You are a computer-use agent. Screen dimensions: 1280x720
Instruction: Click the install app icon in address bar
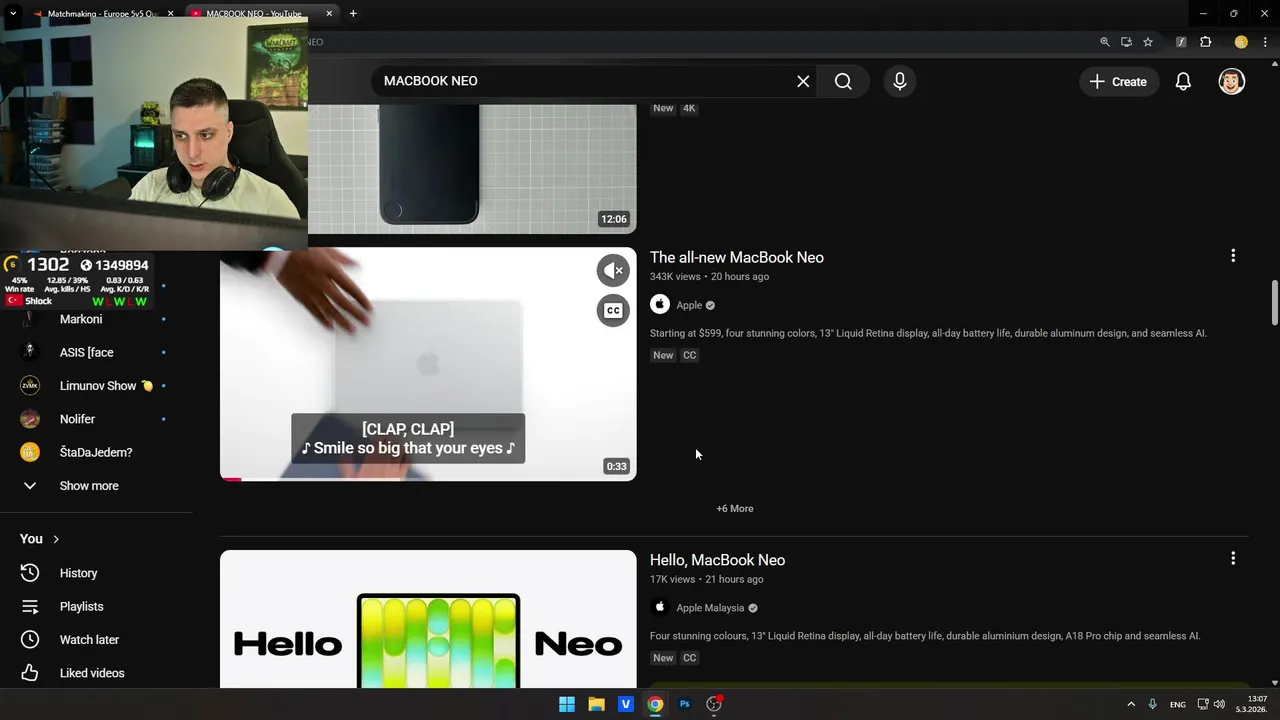[1126, 42]
